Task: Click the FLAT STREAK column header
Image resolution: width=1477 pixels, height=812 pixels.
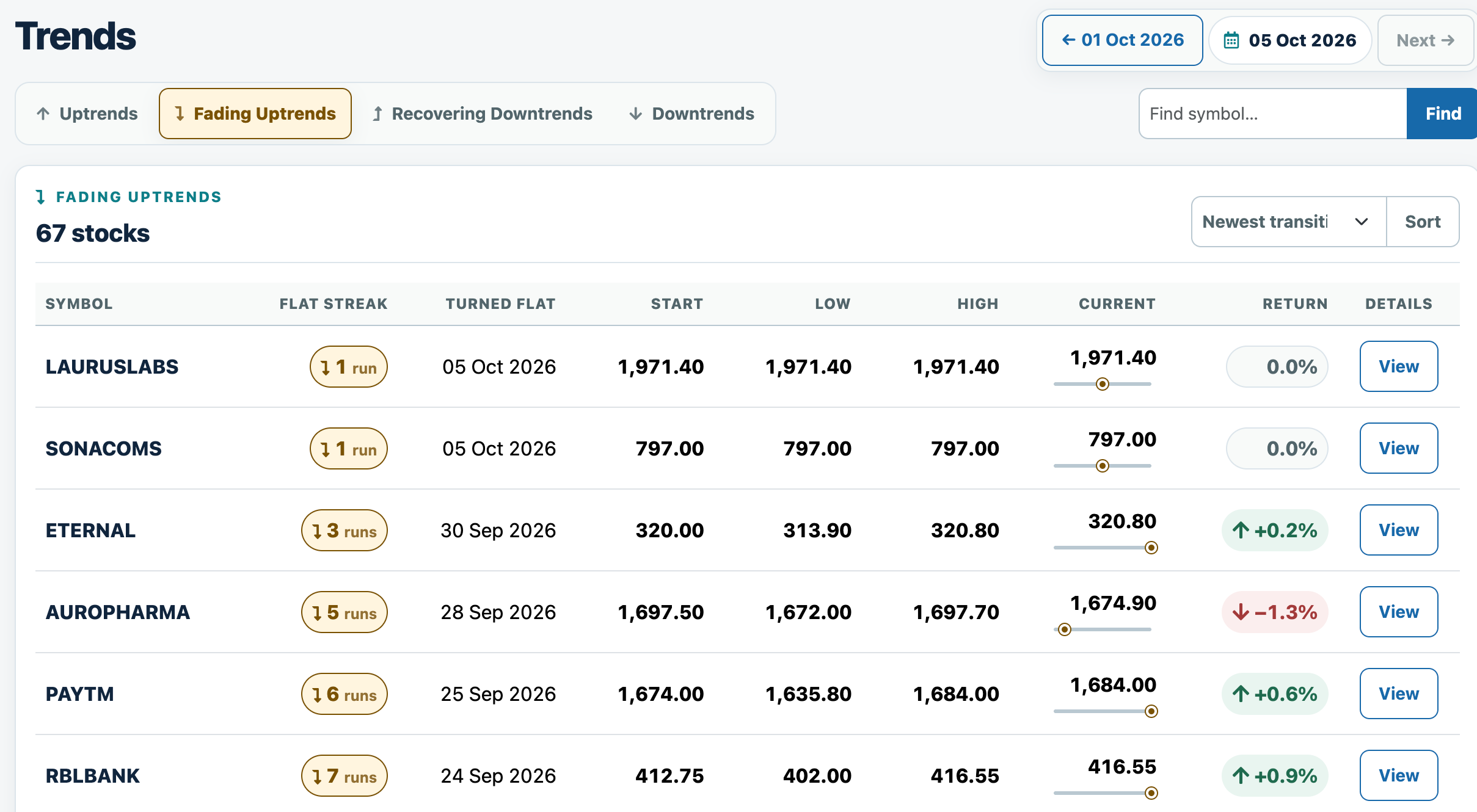Action: 334,304
